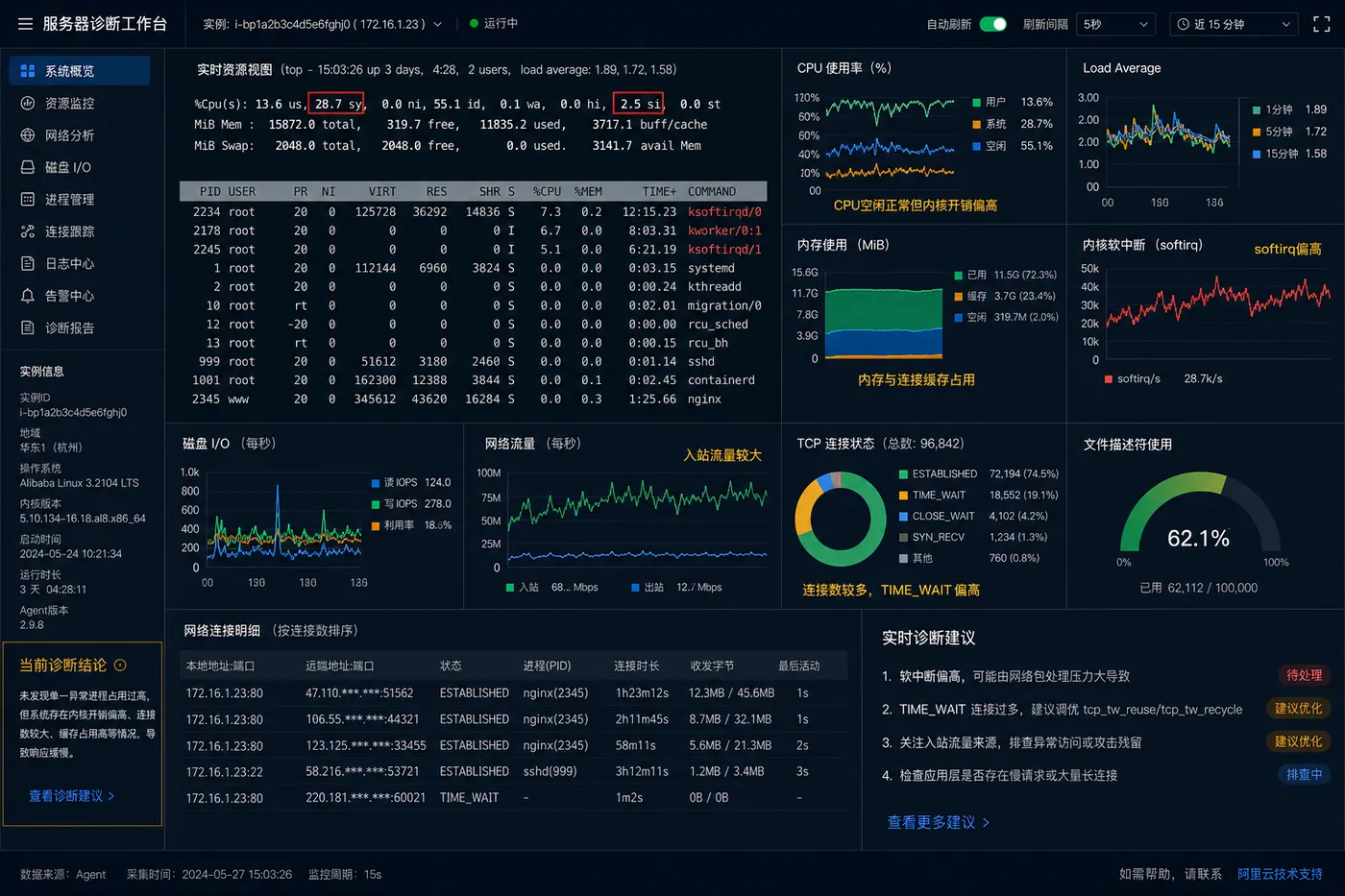Screen dimensions: 1345x896
Task: Click the 连接跟踪 sidebar icon
Action: 28,231
